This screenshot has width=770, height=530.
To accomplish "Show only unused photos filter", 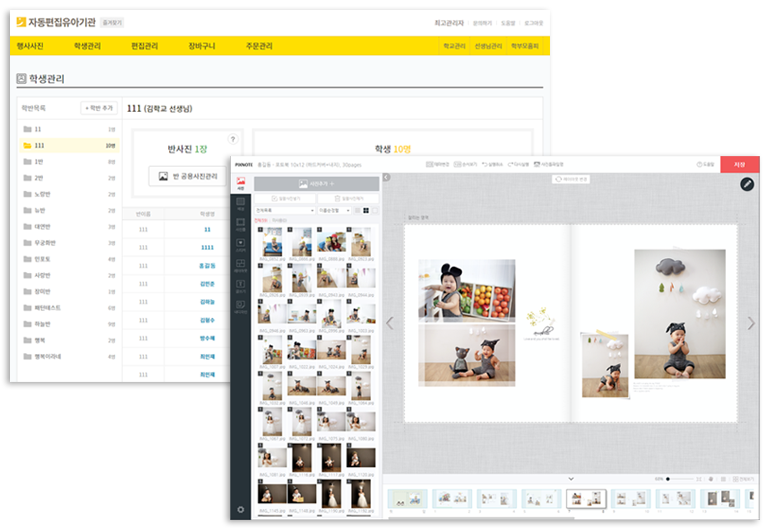I will pyautogui.click(x=280, y=220).
